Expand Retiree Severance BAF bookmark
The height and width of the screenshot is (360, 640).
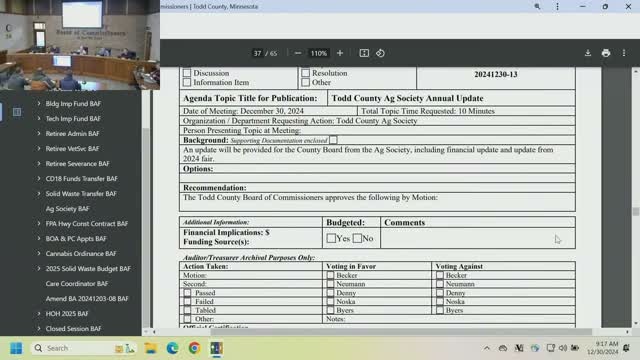coord(39,164)
